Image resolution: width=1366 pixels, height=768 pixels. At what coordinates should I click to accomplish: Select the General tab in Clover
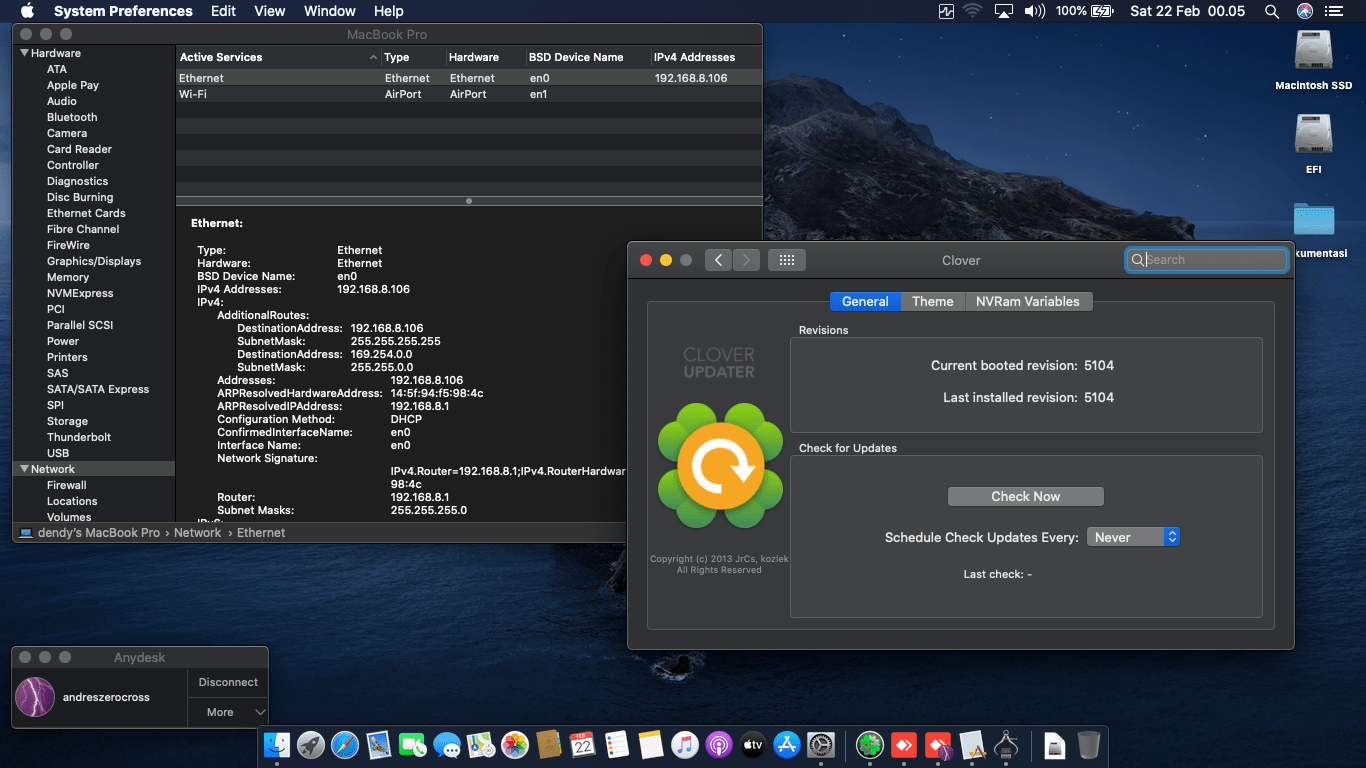click(x=865, y=301)
